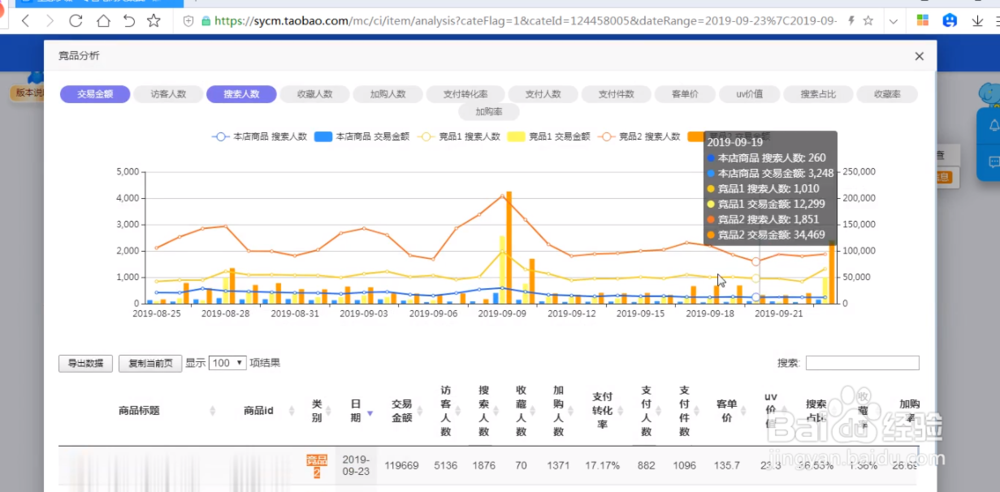Click the 导出数据 export button
This screenshot has width=1000, height=492.
(x=85, y=364)
